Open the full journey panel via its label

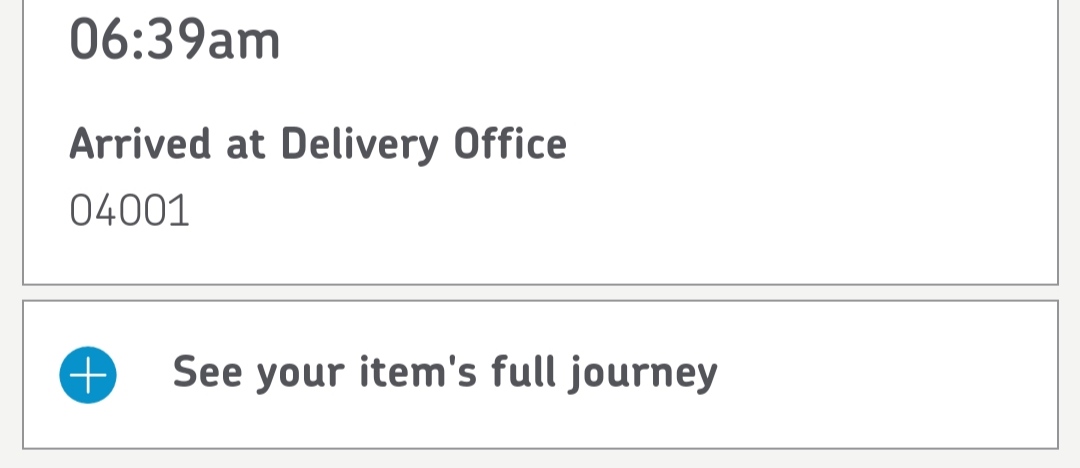pyautogui.click(x=445, y=373)
